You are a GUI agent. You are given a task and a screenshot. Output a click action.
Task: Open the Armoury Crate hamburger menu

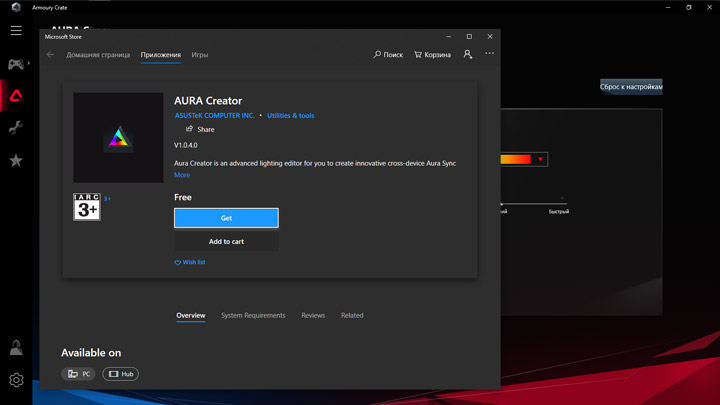pyautogui.click(x=16, y=31)
